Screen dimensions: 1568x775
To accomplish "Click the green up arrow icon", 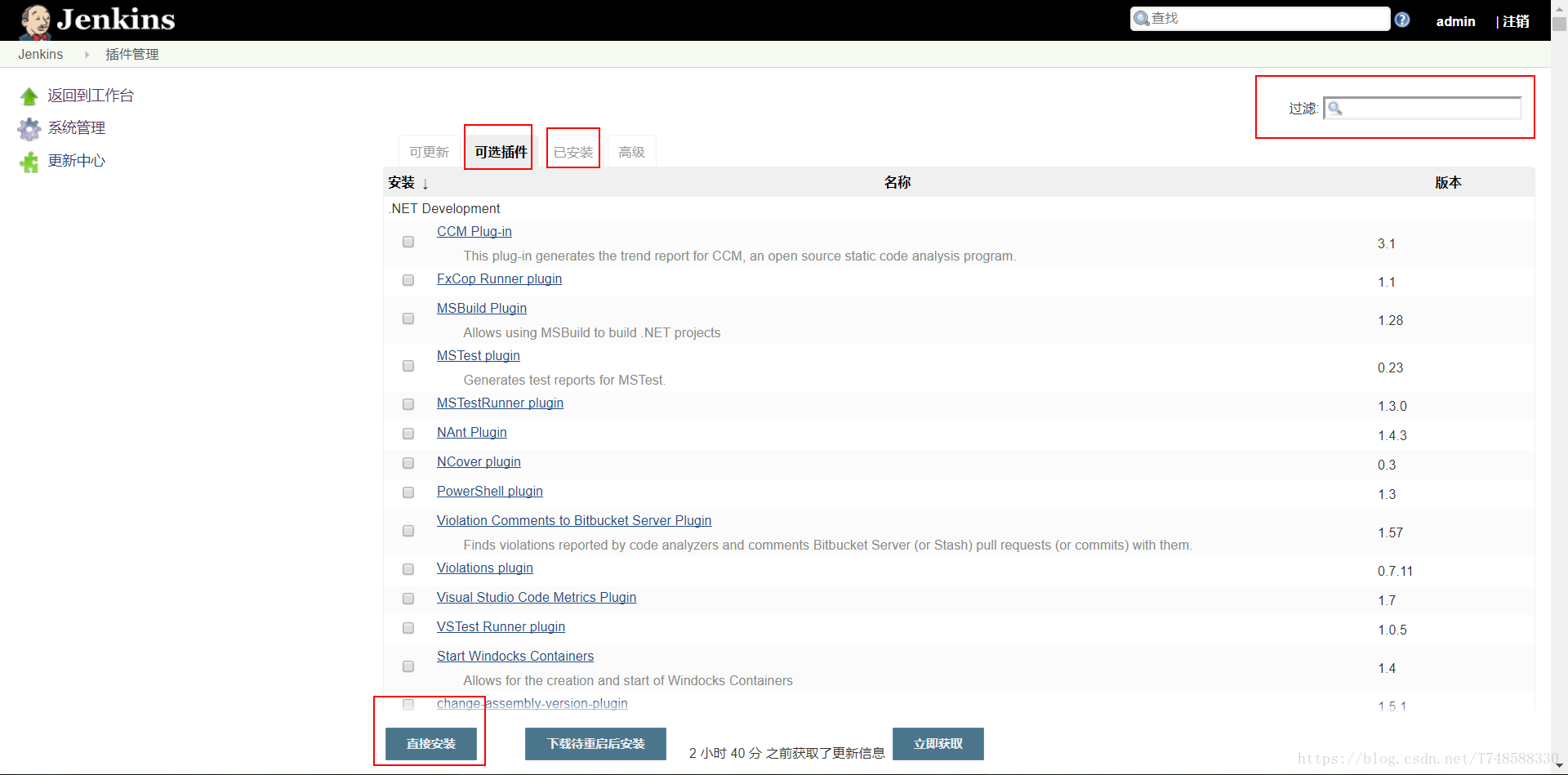I will tap(29, 96).
